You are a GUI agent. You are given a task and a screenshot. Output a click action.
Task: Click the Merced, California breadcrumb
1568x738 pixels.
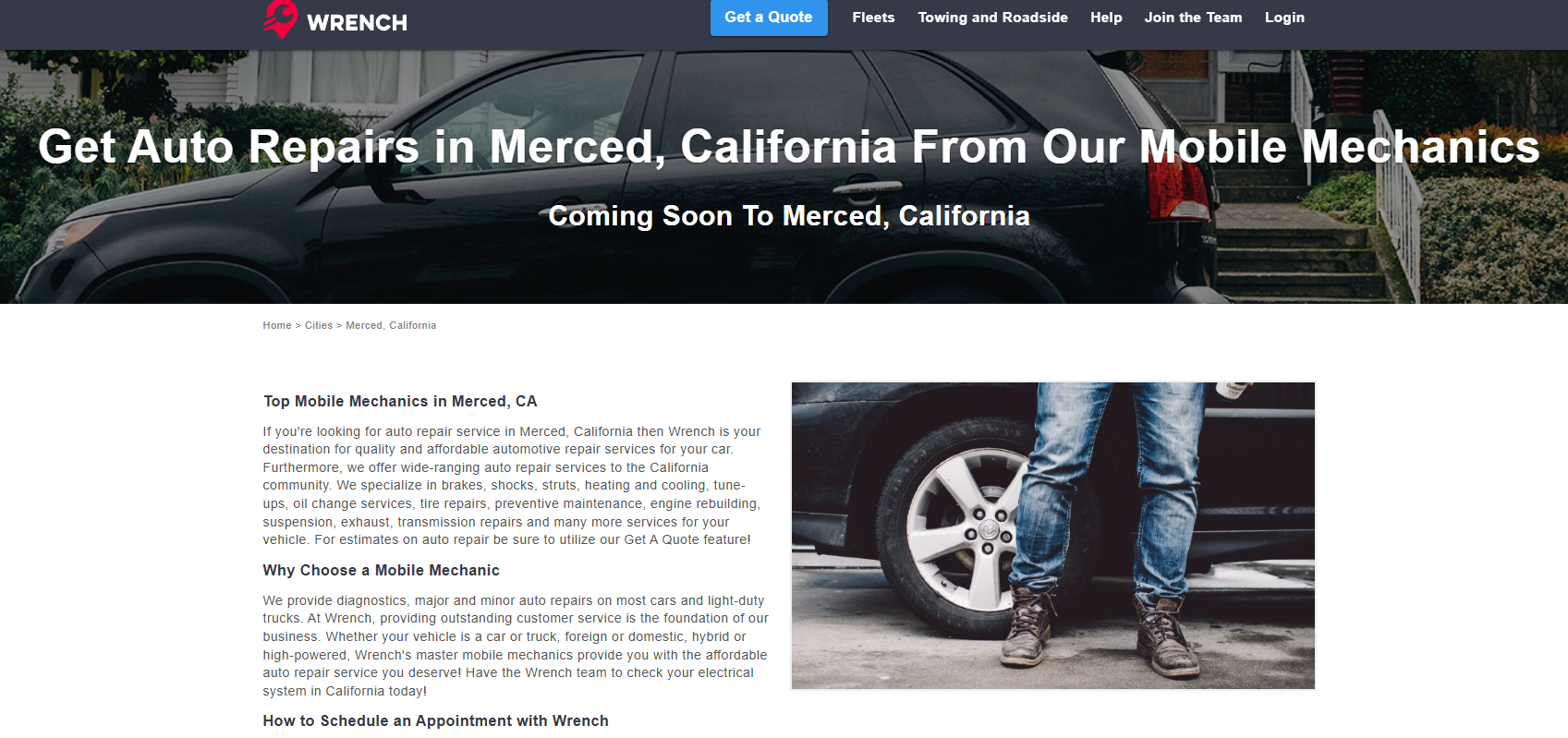pyautogui.click(x=391, y=325)
